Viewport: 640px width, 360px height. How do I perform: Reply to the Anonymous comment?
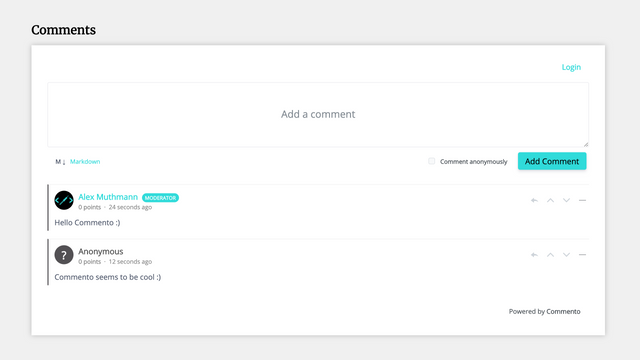534,255
